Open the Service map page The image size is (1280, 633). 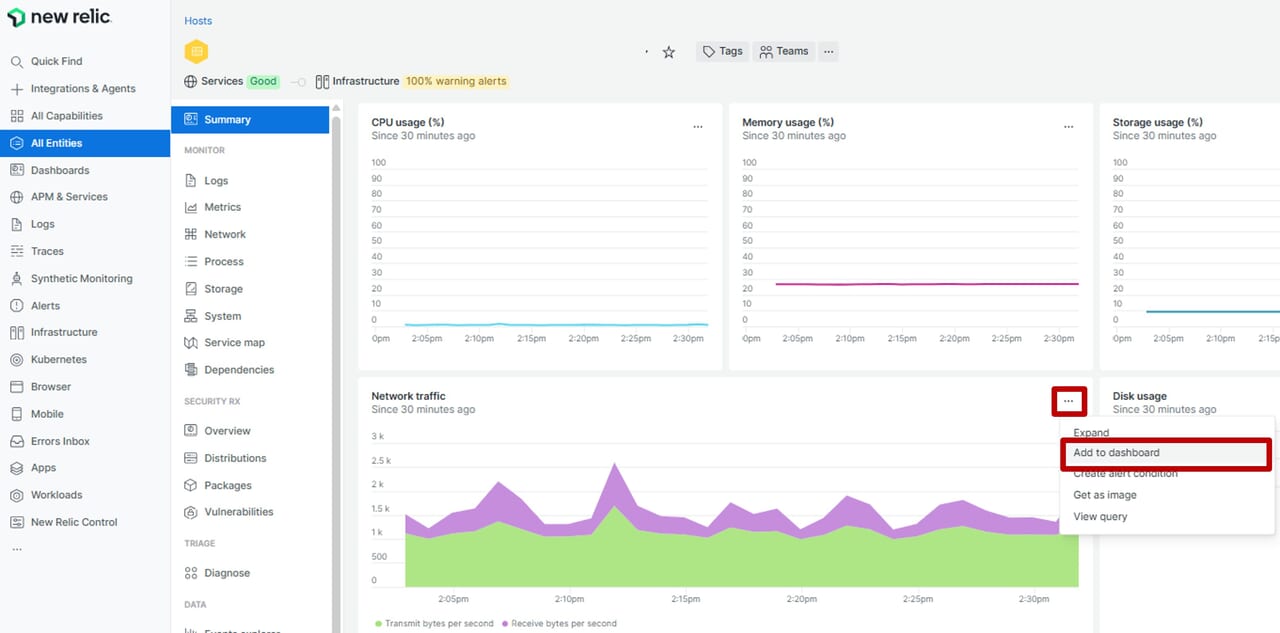[234, 343]
